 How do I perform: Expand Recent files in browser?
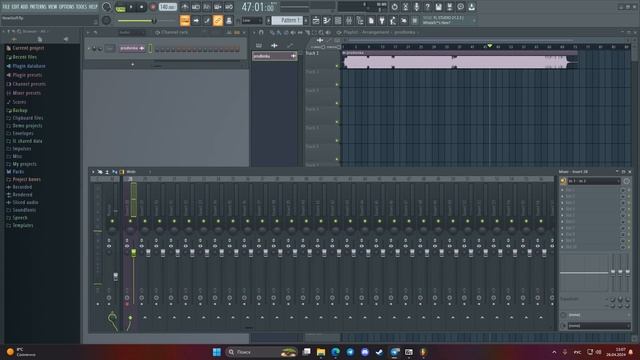point(24,57)
